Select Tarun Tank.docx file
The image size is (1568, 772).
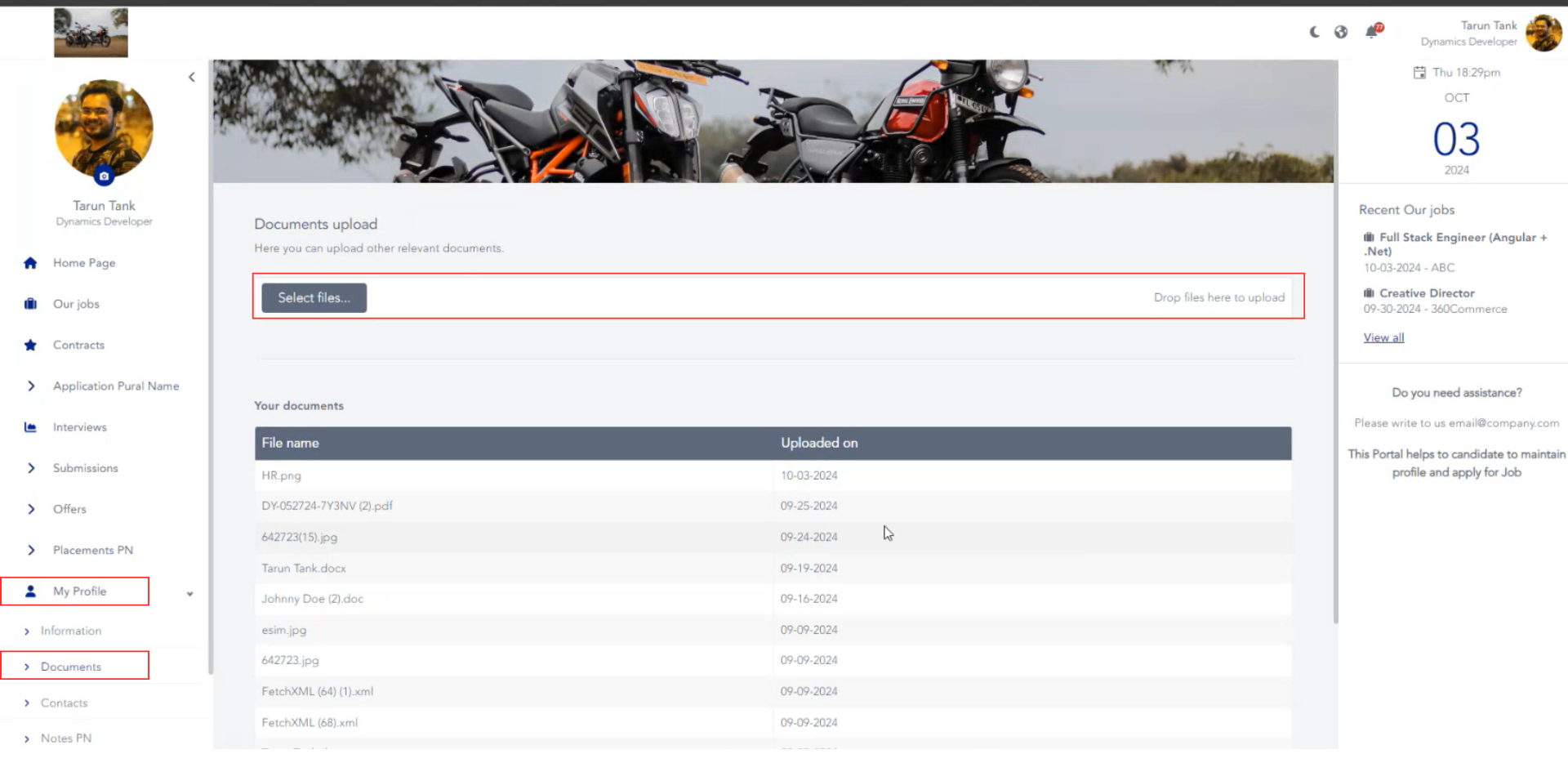(x=304, y=568)
